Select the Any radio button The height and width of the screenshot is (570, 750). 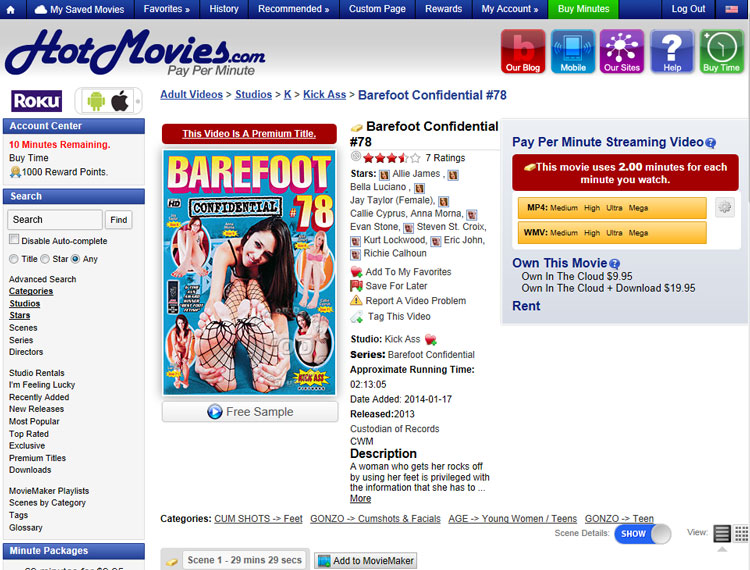75,259
